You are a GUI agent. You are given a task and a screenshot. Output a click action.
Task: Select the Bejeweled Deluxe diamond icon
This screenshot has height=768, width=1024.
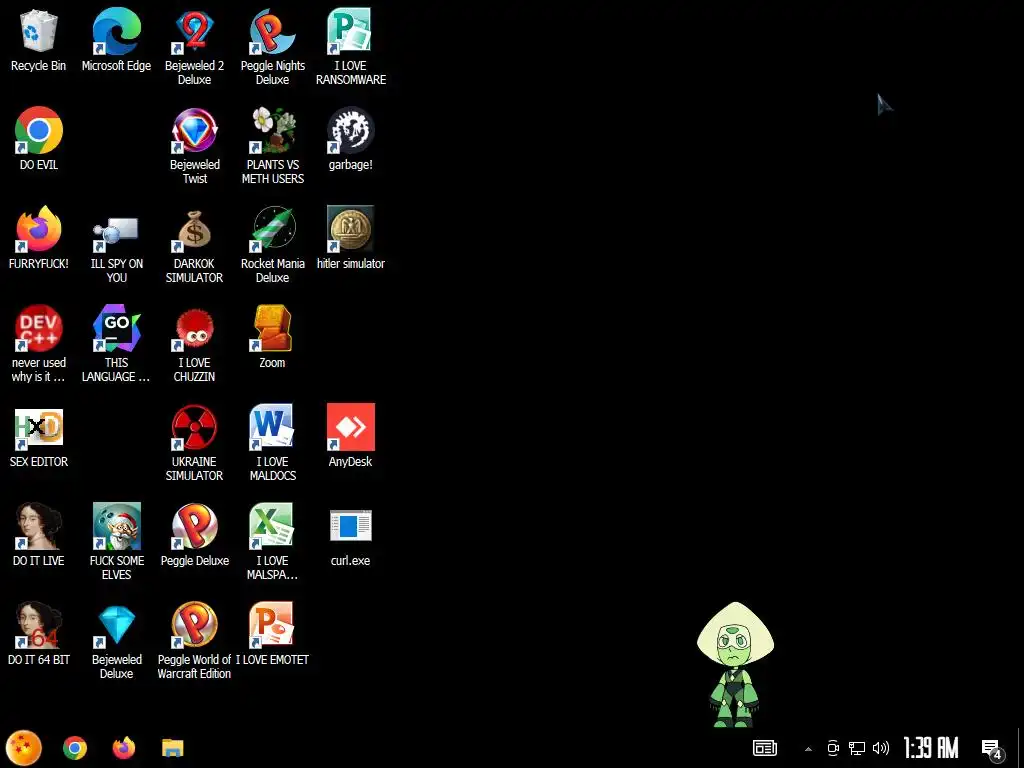[116, 641]
